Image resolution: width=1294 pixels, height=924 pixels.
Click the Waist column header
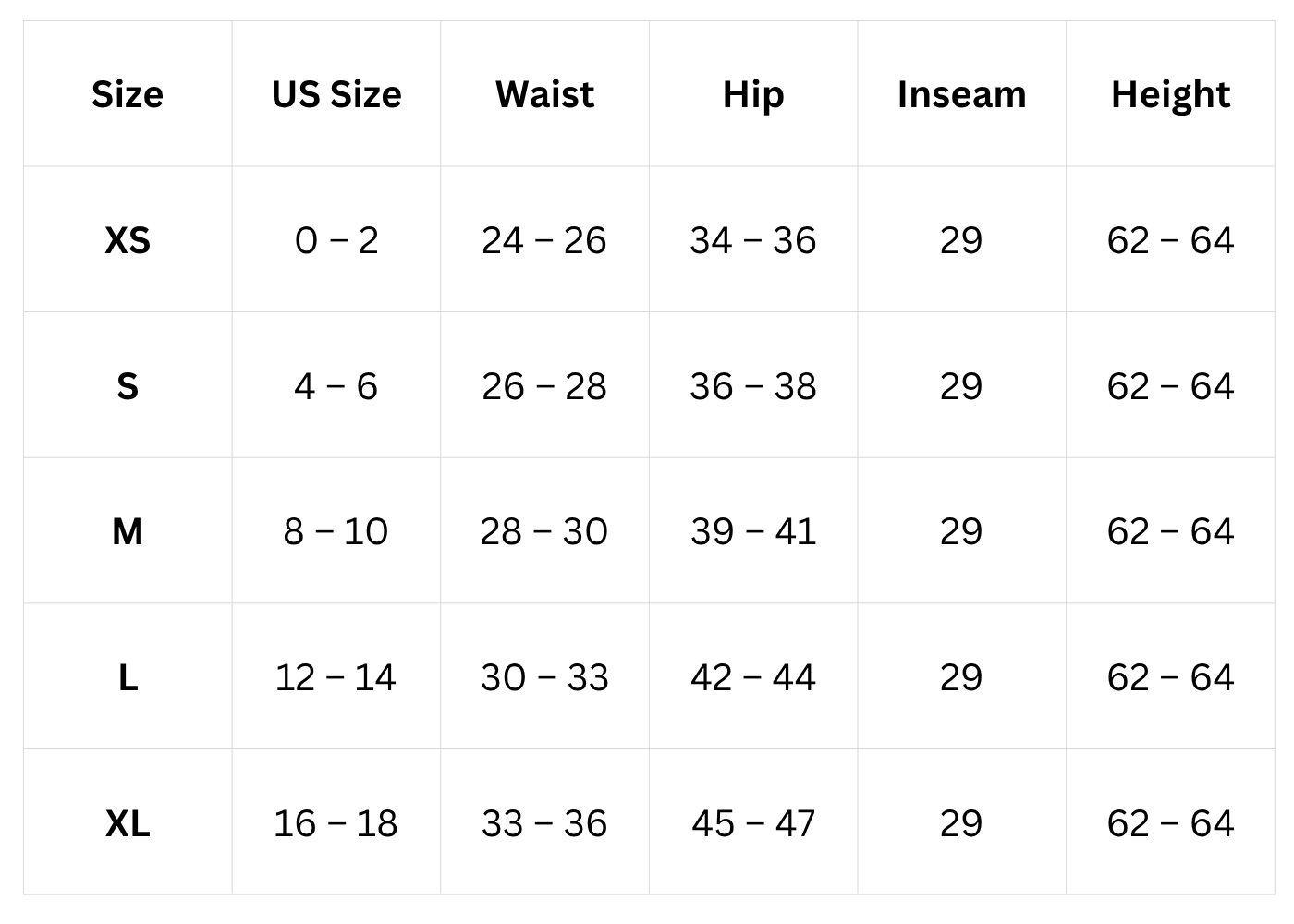pos(544,94)
